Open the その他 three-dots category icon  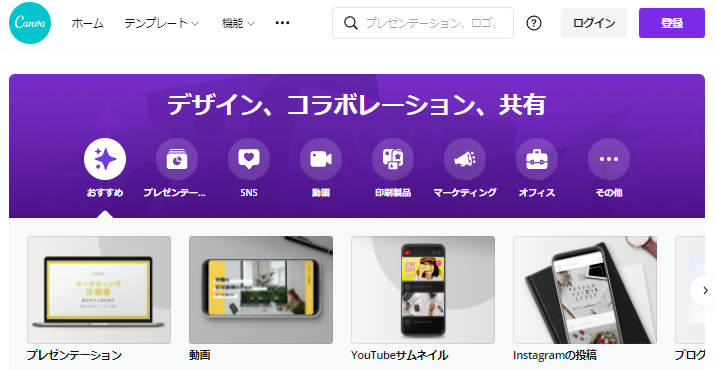(609, 159)
